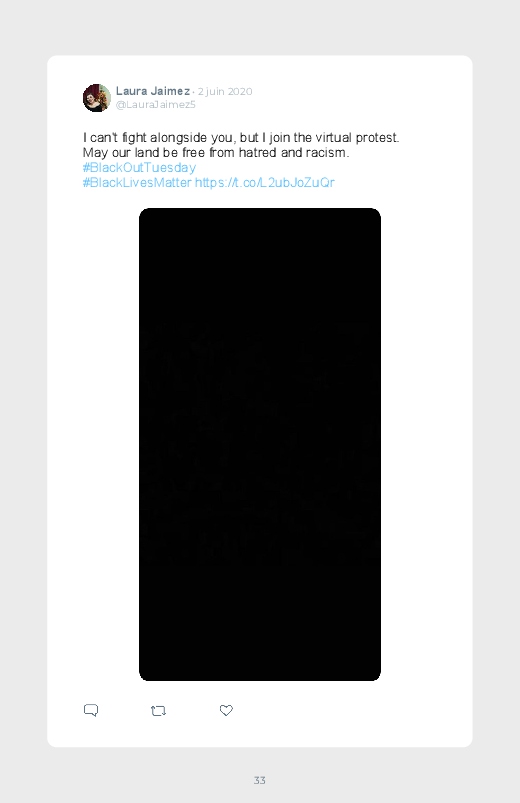The image size is (520, 803).
Task: Click the tweet text about virtual protest
Action: click(x=241, y=138)
